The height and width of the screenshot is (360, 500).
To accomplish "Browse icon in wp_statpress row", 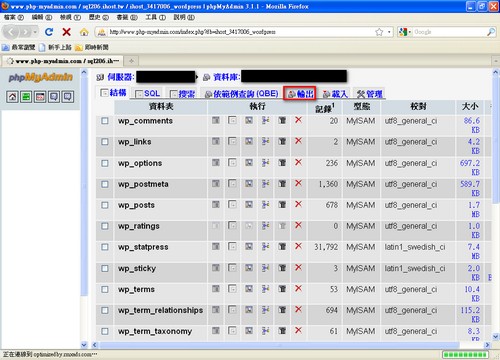I will (216, 247).
